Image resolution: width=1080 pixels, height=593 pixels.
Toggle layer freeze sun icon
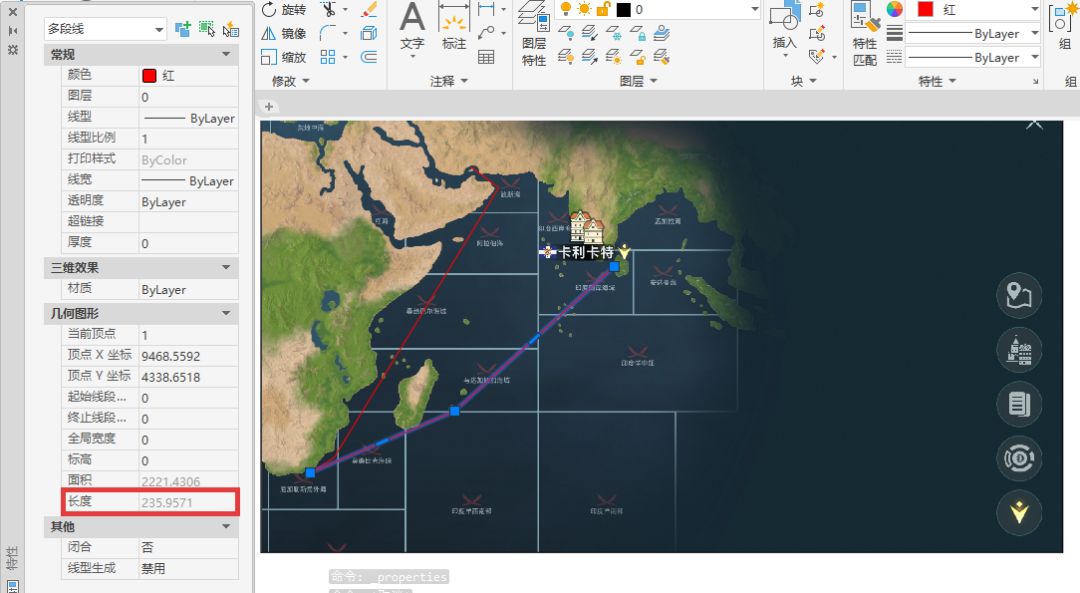(584, 9)
